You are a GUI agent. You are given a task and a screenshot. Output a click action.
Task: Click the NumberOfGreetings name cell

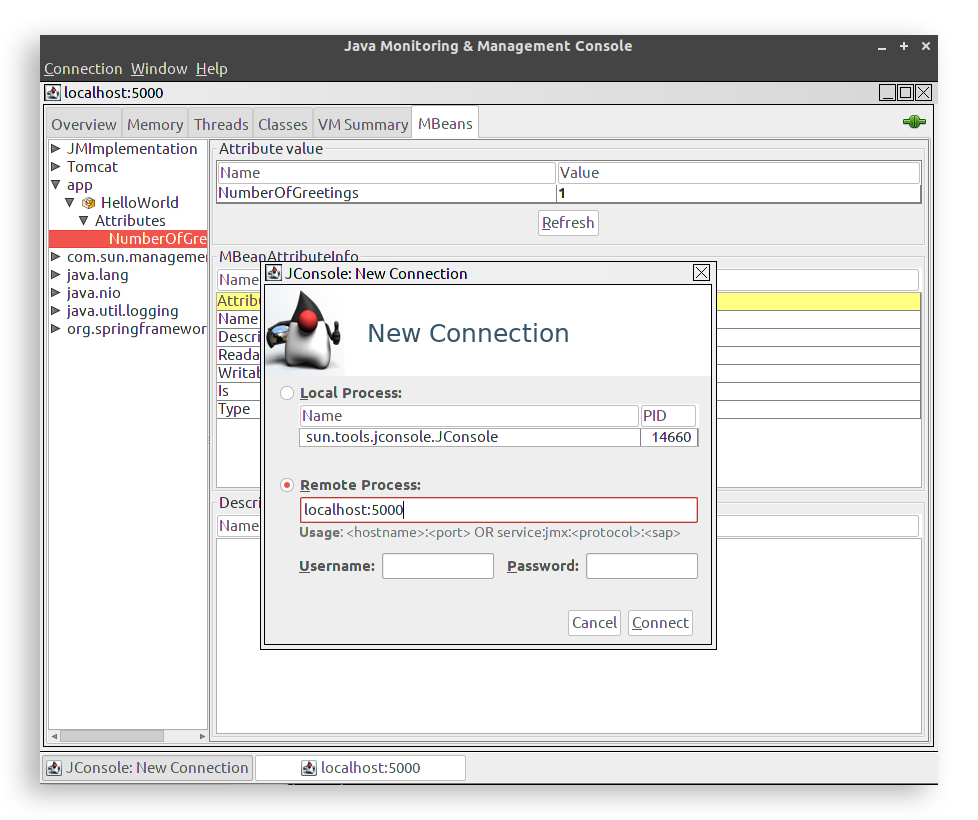point(386,193)
